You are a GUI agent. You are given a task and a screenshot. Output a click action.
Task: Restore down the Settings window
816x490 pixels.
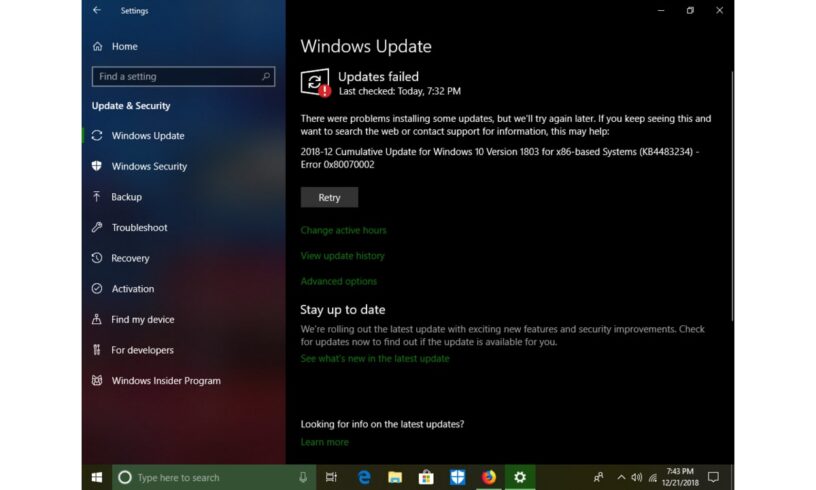690,10
